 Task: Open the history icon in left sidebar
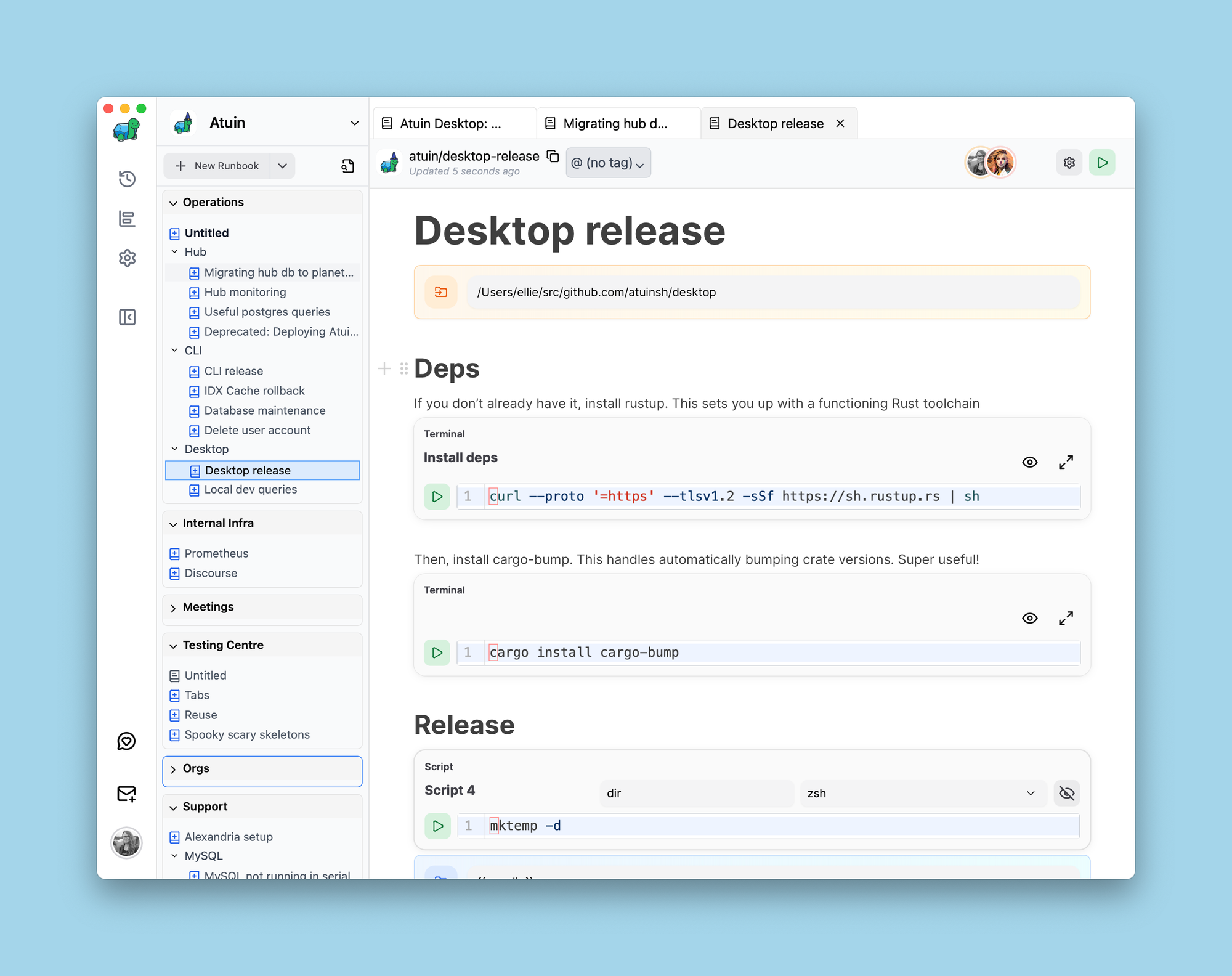point(127,179)
